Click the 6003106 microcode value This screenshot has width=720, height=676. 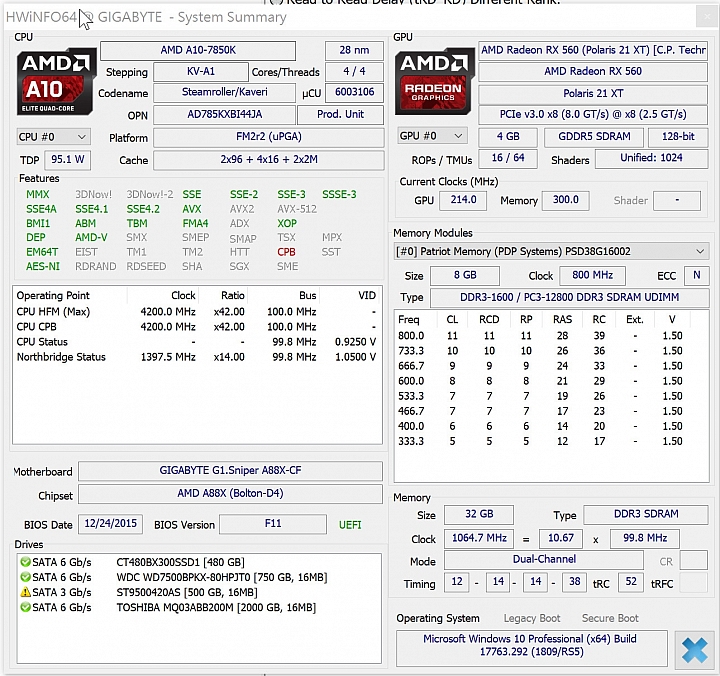tap(354, 92)
